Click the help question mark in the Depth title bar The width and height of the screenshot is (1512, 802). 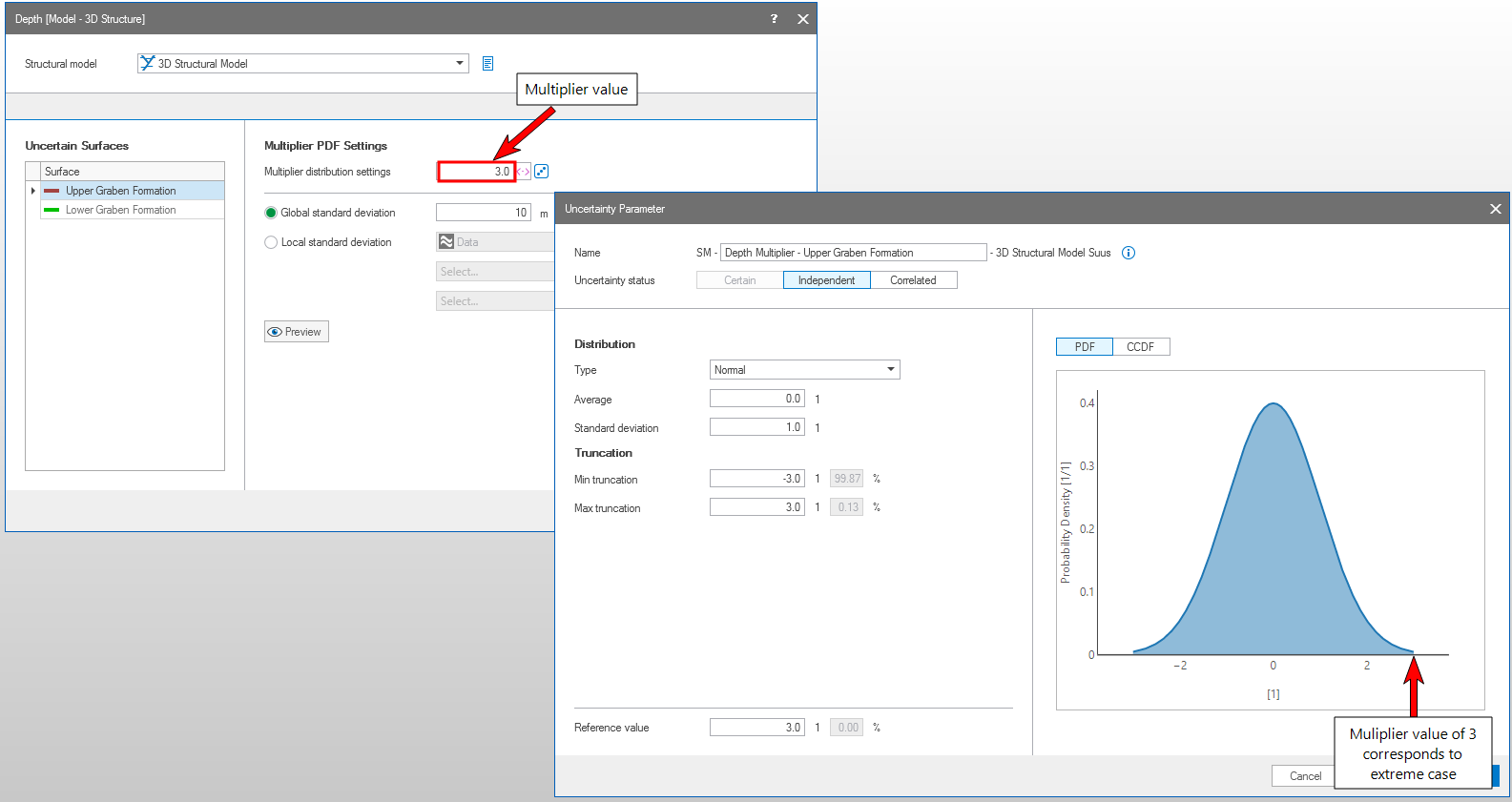pos(774,19)
